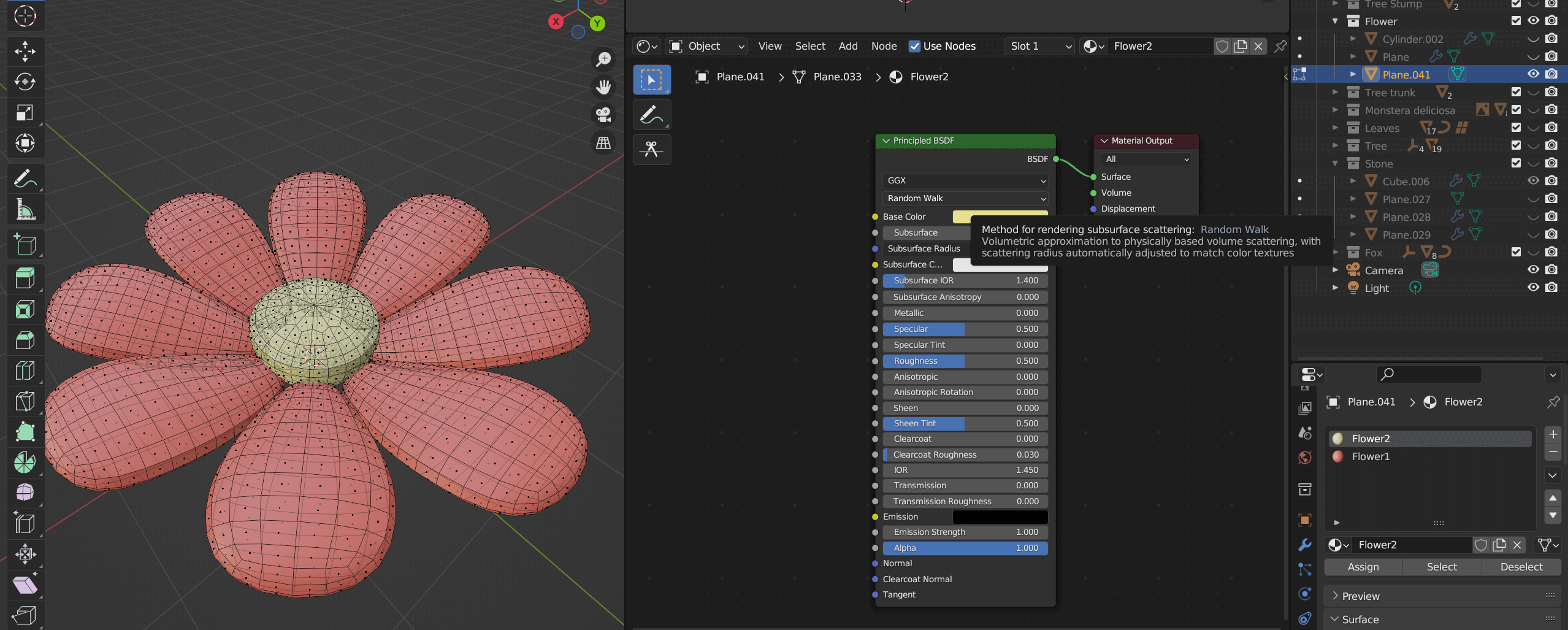The image size is (1568, 630).
Task: Remove the selected material slot
Action: [1553, 452]
